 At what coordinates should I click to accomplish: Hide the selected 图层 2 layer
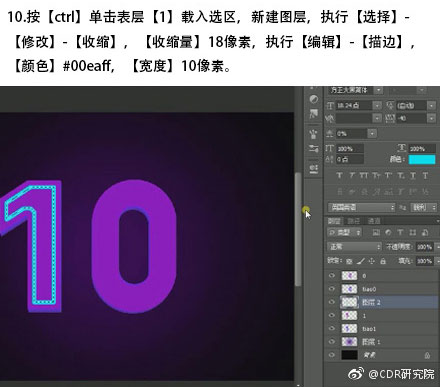pyautogui.click(x=331, y=302)
